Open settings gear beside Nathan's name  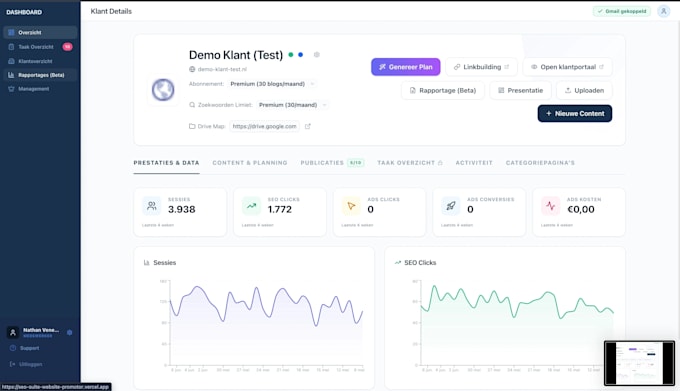tap(69, 332)
